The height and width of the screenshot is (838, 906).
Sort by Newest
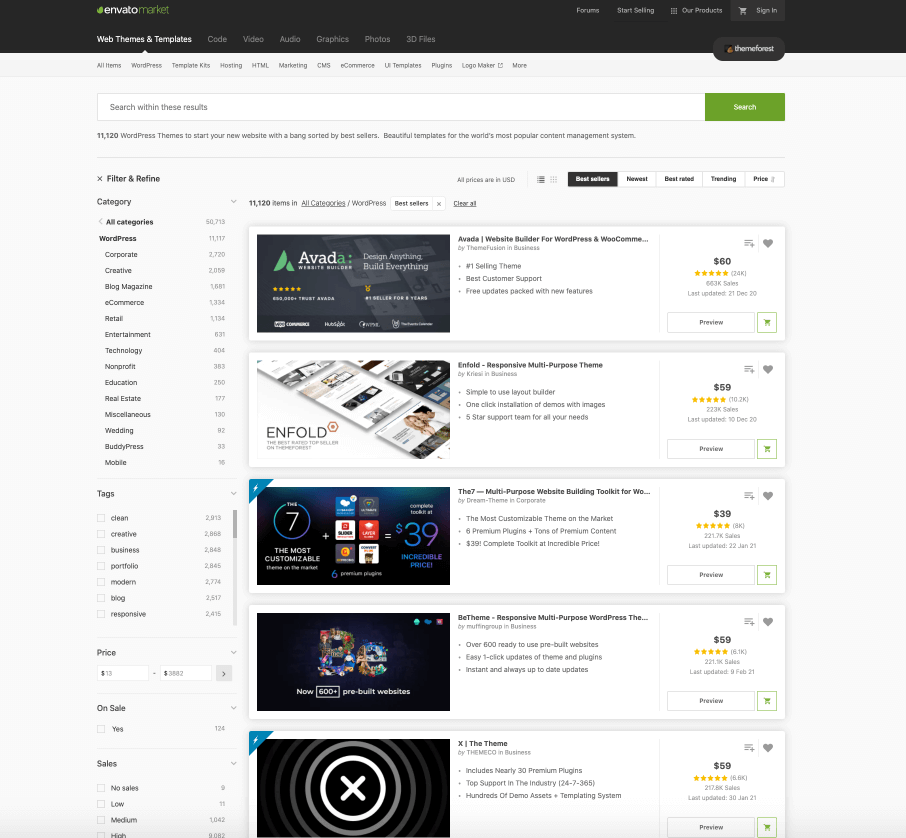pyautogui.click(x=637, y=179)
